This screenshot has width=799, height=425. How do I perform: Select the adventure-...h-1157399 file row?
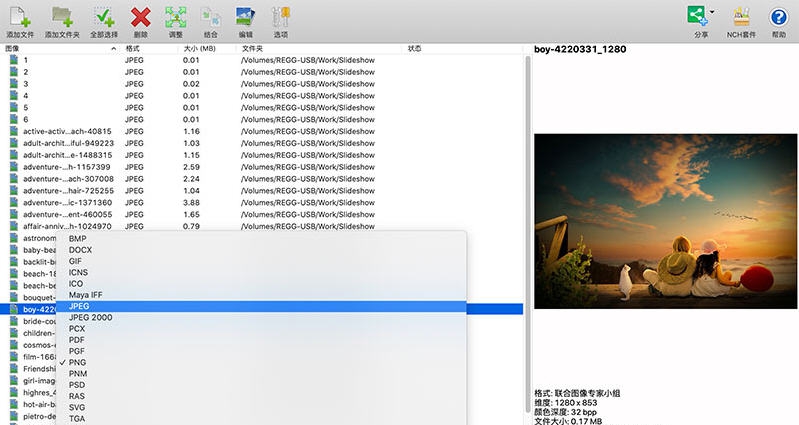pyautogui.click(x=261, y=167)
